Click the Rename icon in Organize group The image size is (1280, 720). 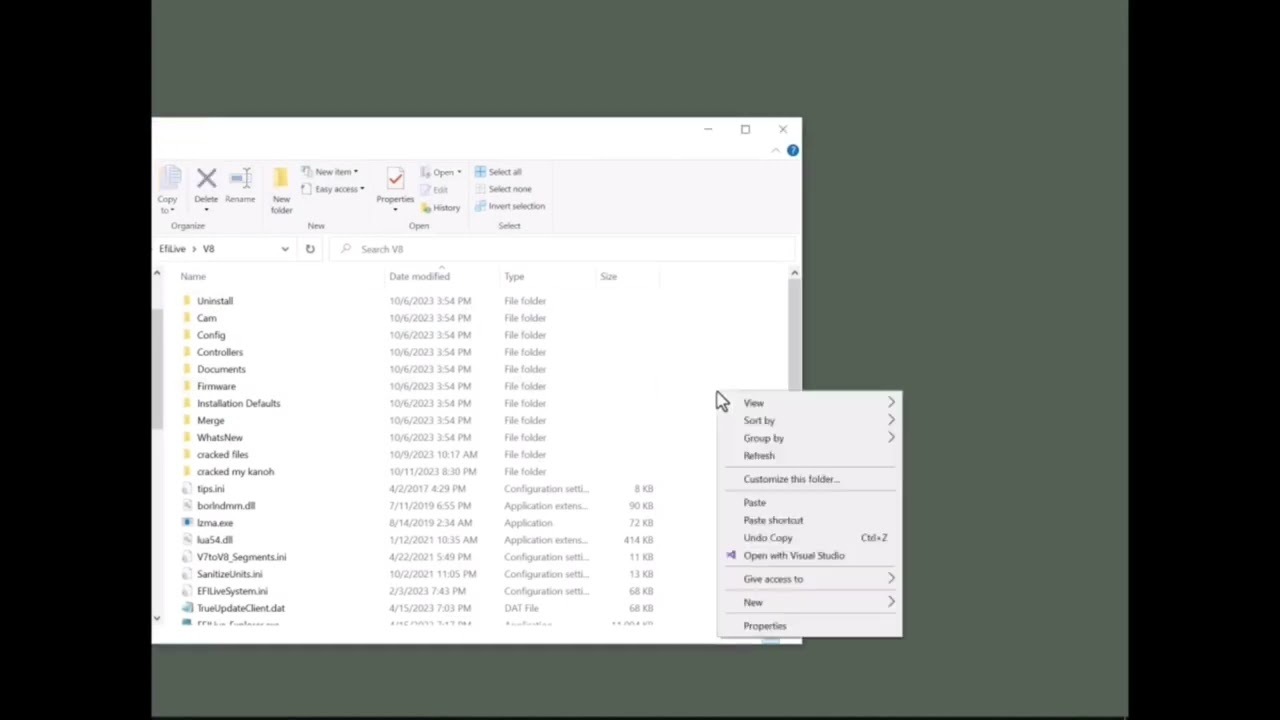click(x=240, y=179)
